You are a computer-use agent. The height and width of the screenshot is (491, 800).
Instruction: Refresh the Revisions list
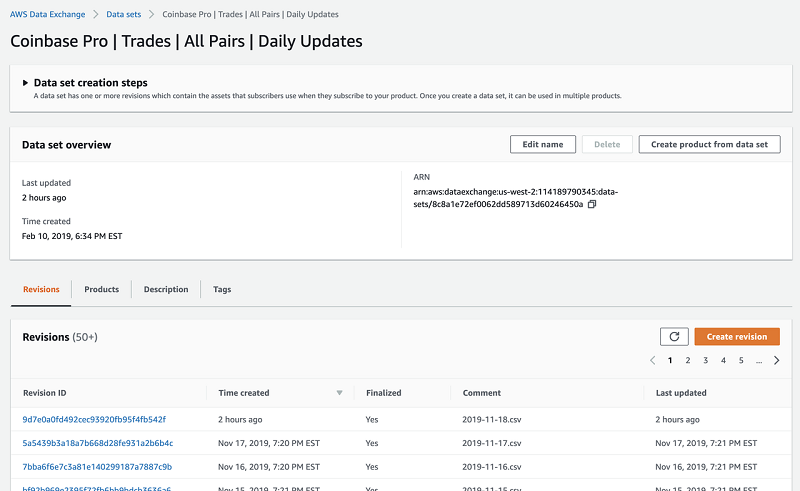[674, 337]
